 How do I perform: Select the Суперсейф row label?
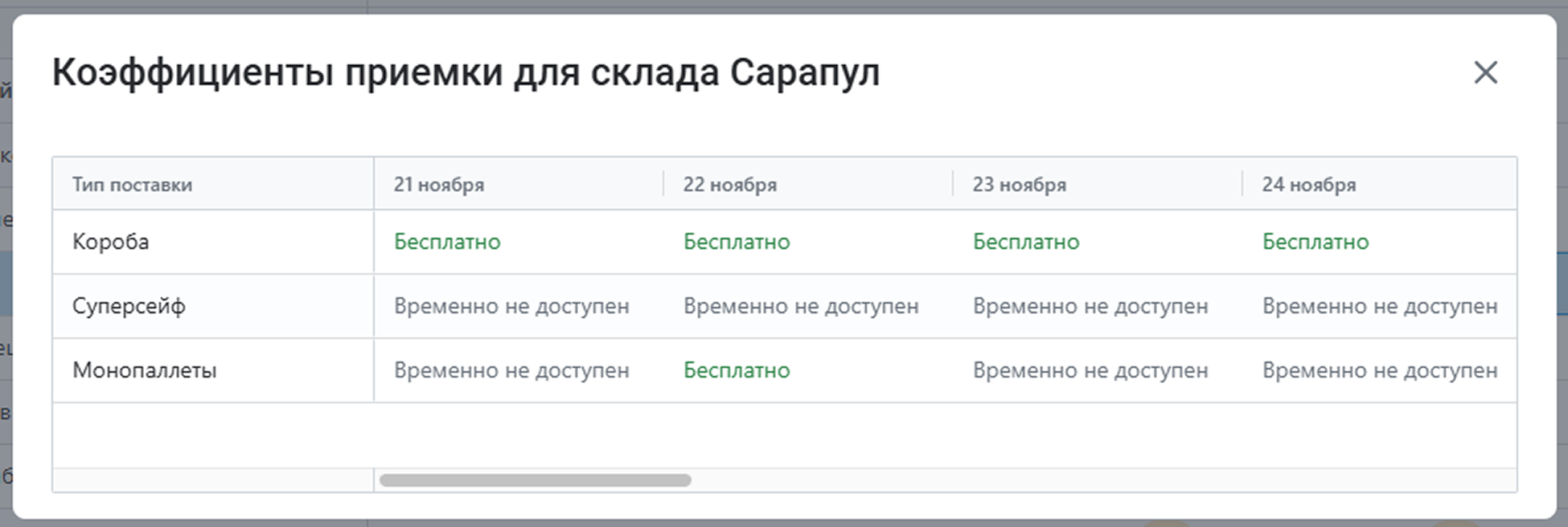(129, 306)
